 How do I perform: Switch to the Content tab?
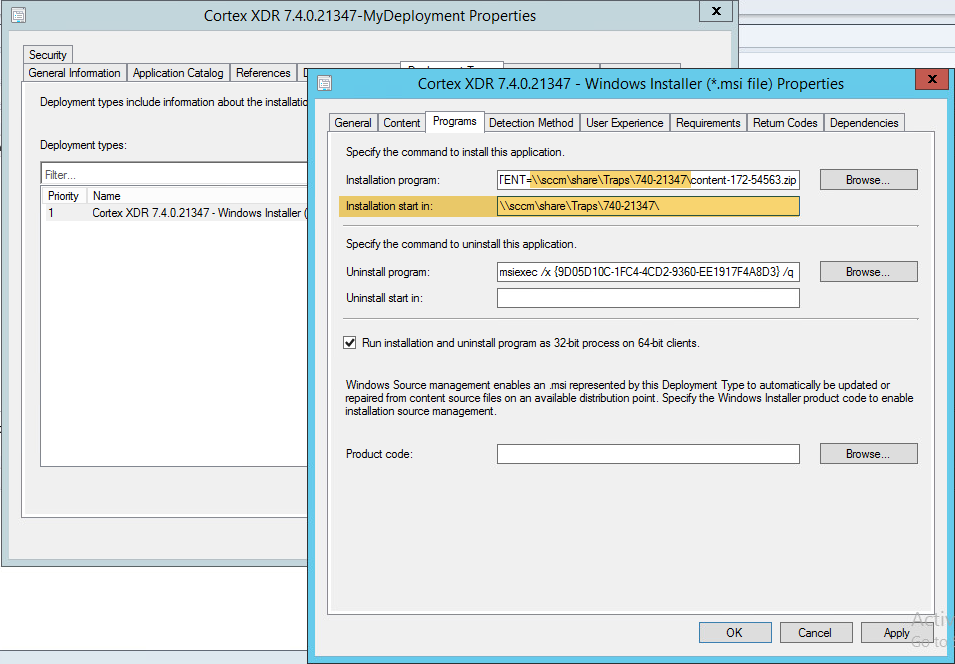click(401, 122)
